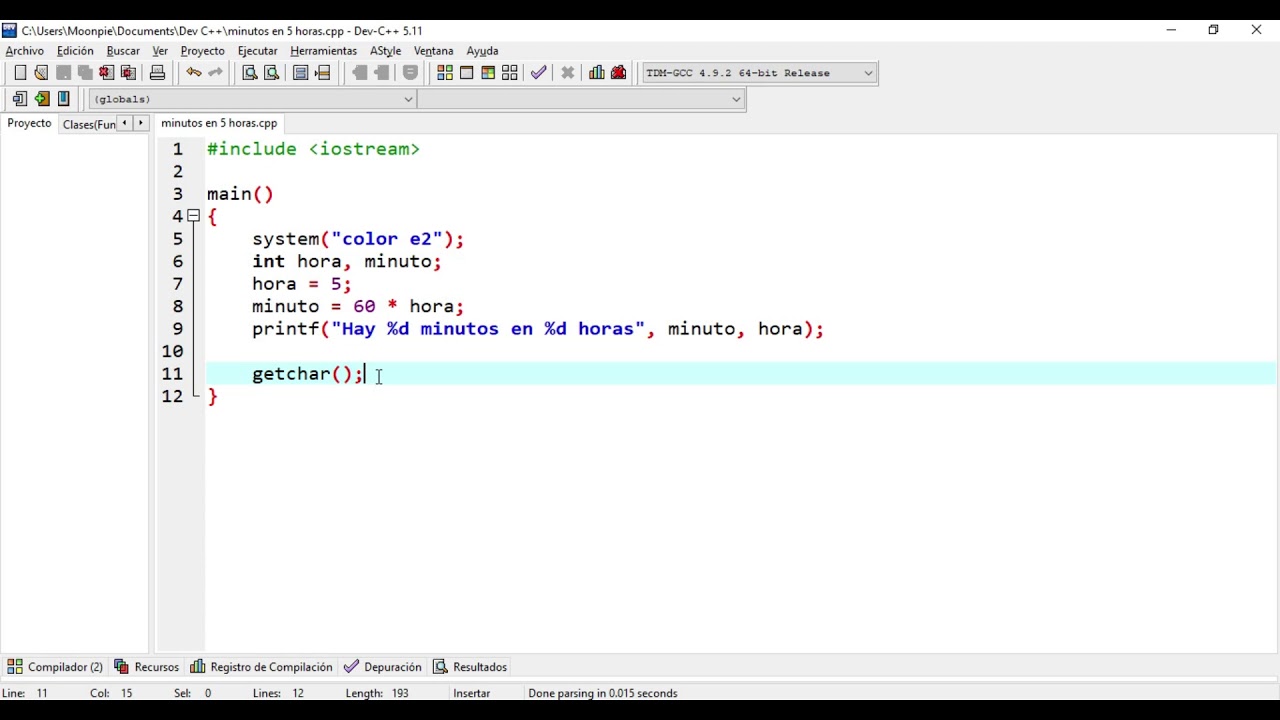Viewport: 1280px width, 720px height.
Task: Start debugging with the checkmark icon
Action: pos(539,72)
